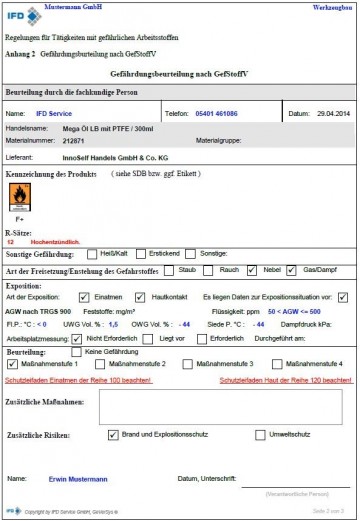Uncheck the Gas/Dampf checkbox
Image resolution: width=360 pixels, height=521 pixels.
[291, 270]
